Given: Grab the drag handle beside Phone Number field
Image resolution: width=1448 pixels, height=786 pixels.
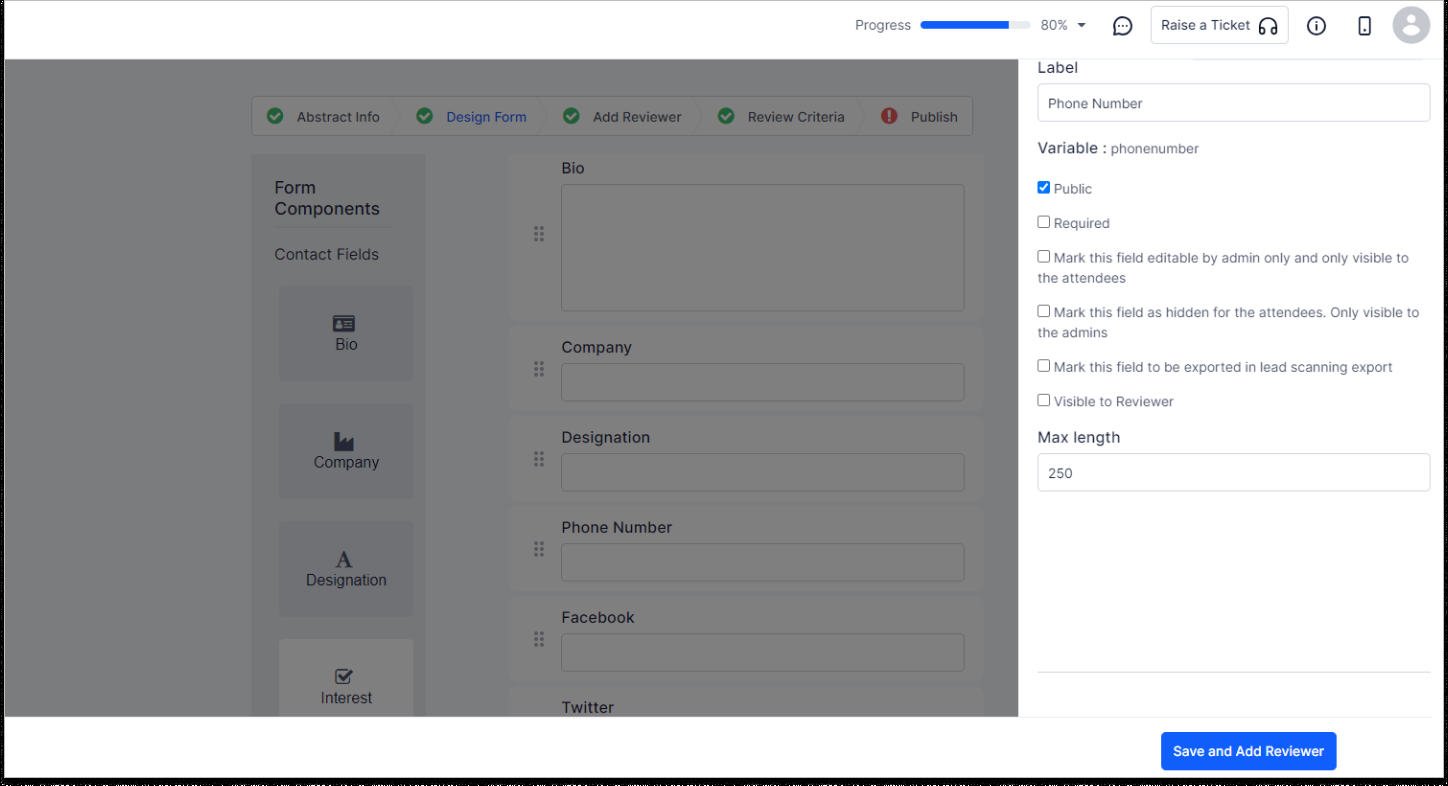Looking at the screenshot, I should pos(539,549).
